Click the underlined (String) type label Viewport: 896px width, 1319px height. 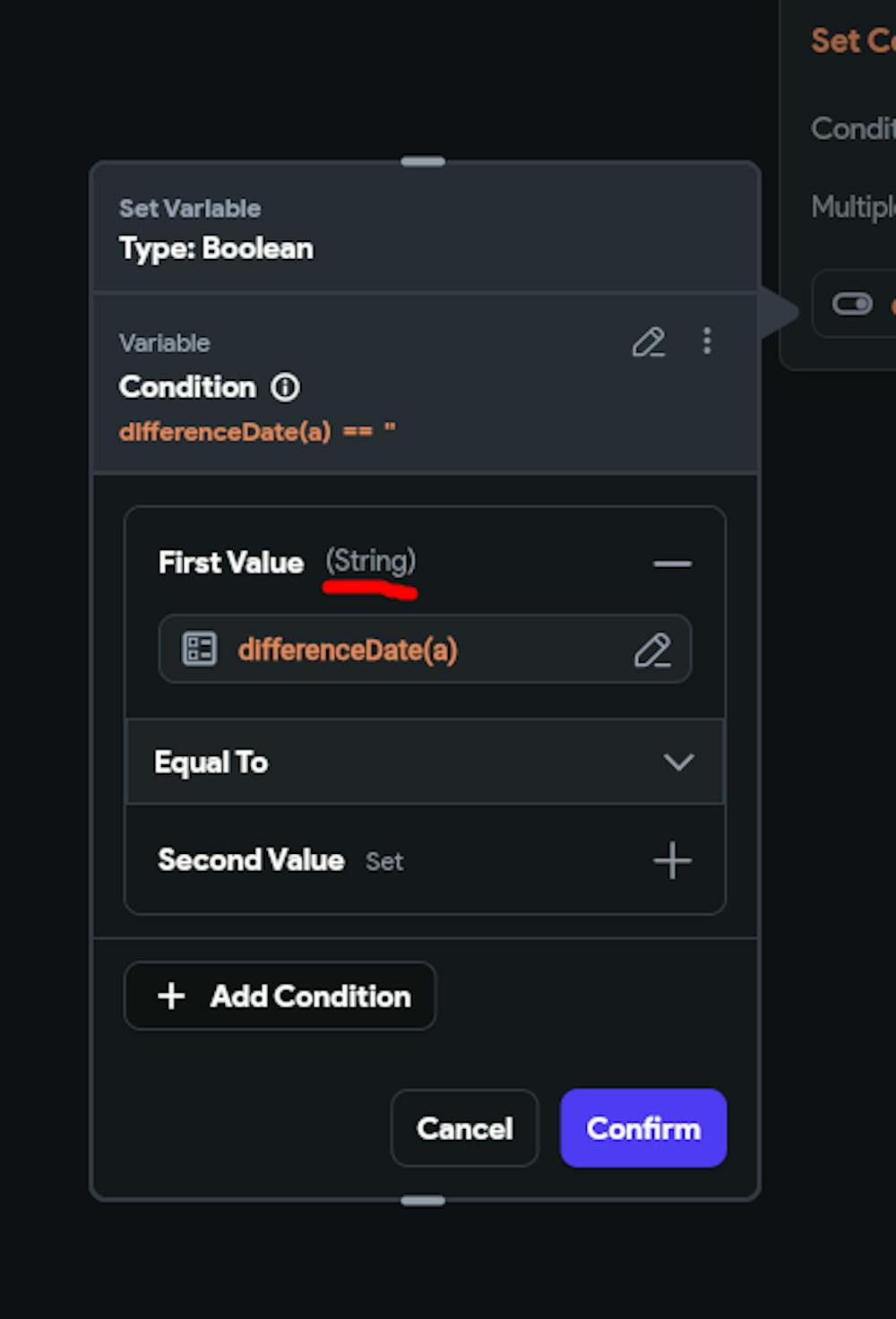point(370,562)
